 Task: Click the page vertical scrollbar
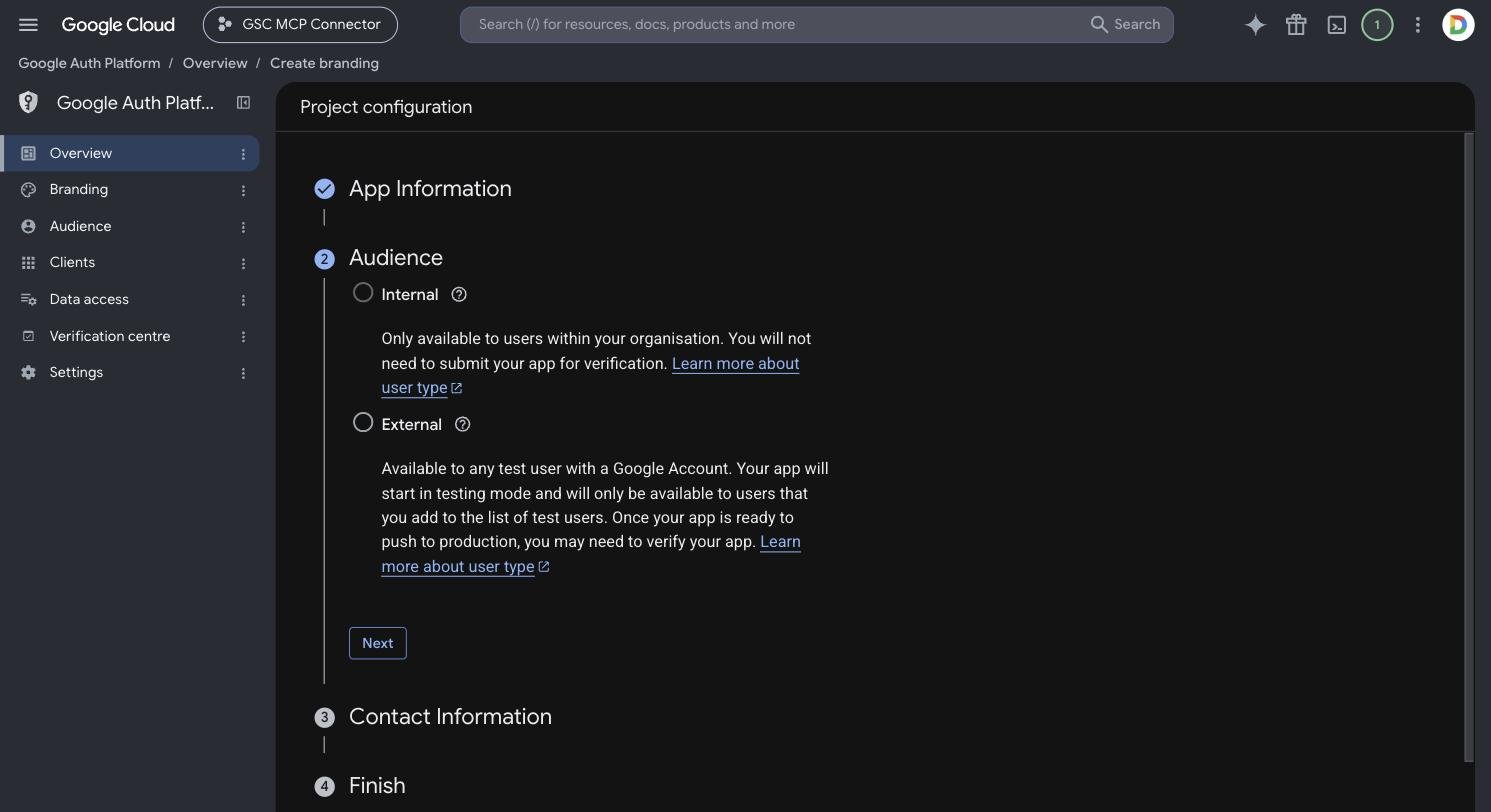[x=1469, y=447]
